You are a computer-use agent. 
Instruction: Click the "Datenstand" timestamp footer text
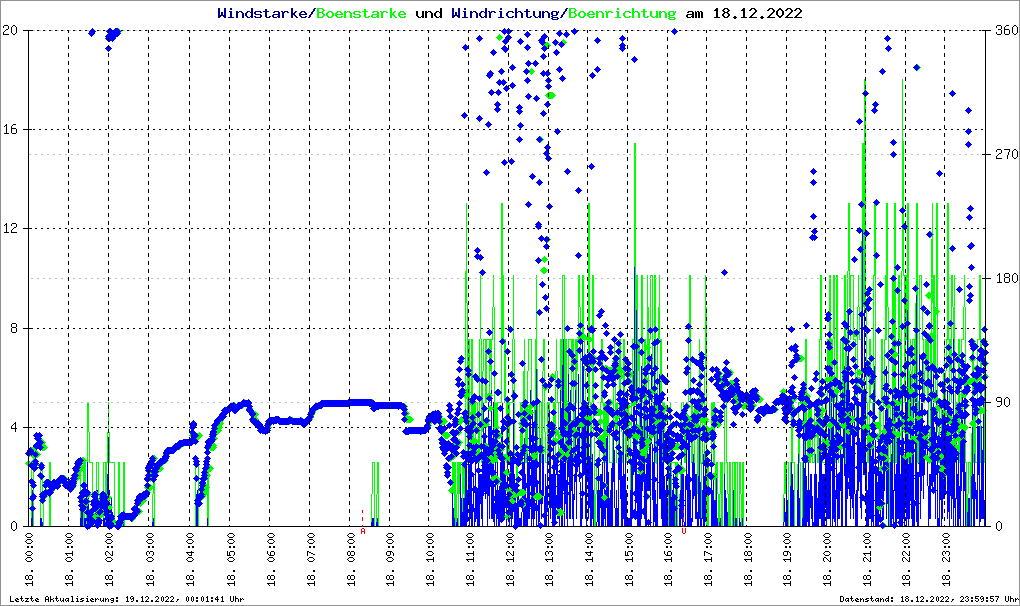pos(928,599)
